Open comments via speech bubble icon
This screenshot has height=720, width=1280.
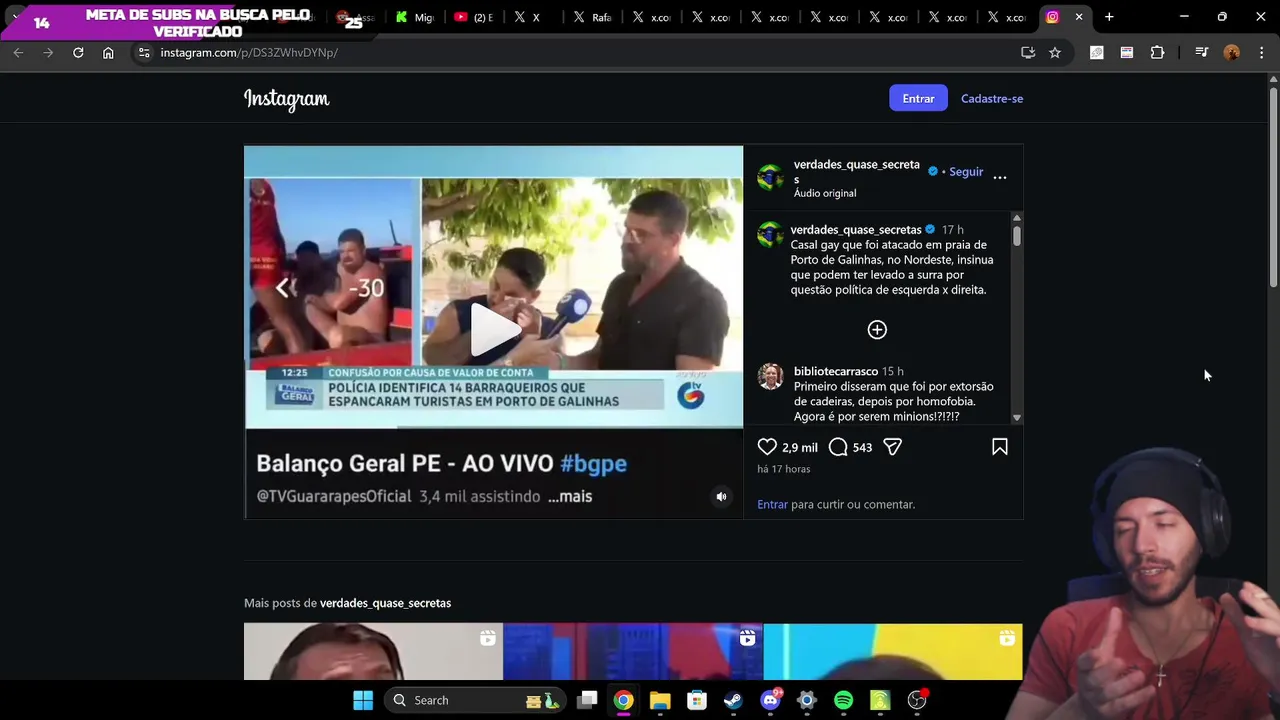click(x=838, y=447)
